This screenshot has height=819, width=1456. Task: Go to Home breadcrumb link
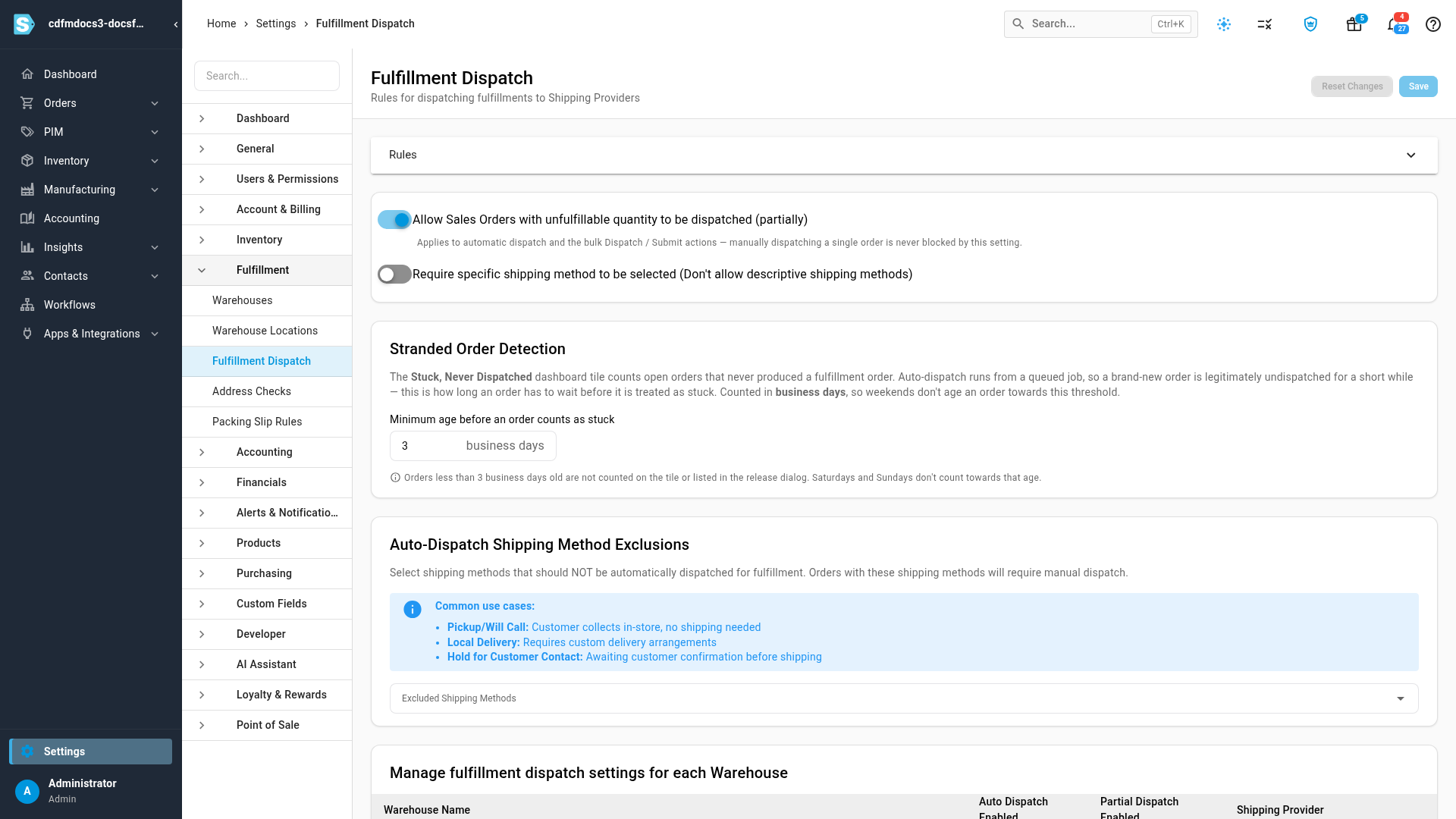[221, 24]
